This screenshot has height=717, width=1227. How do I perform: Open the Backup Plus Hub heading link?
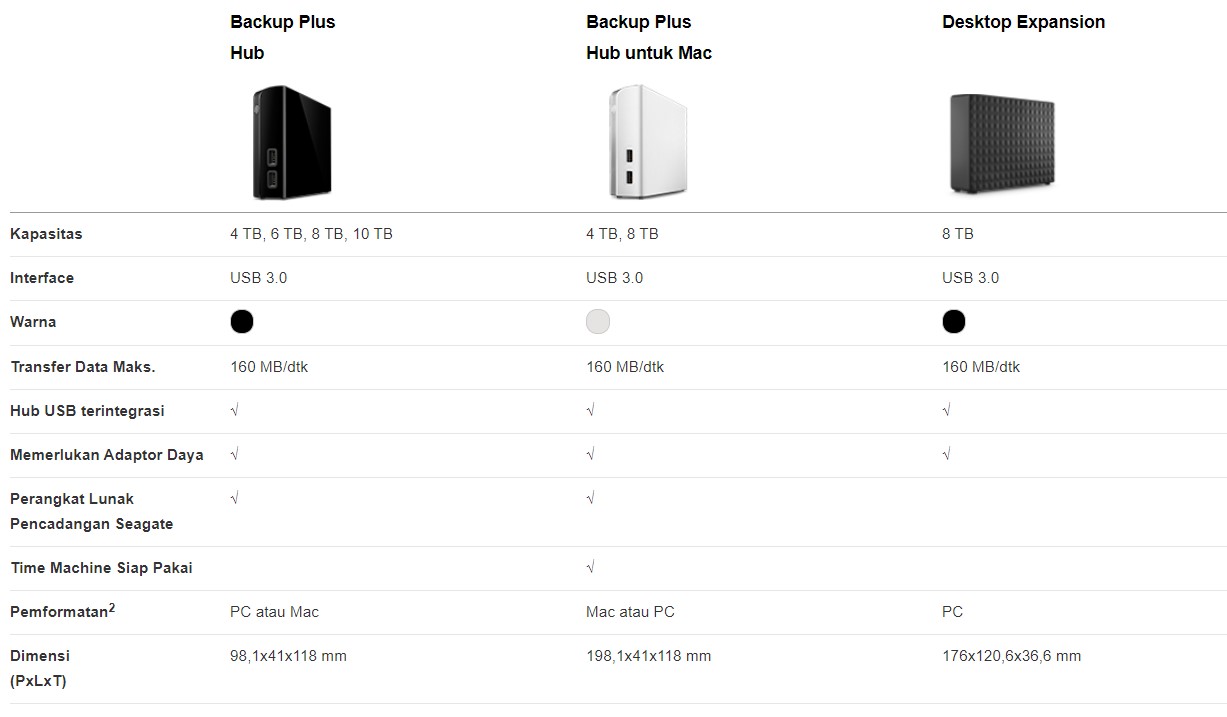pyautogui.click(x=283, y=37)
